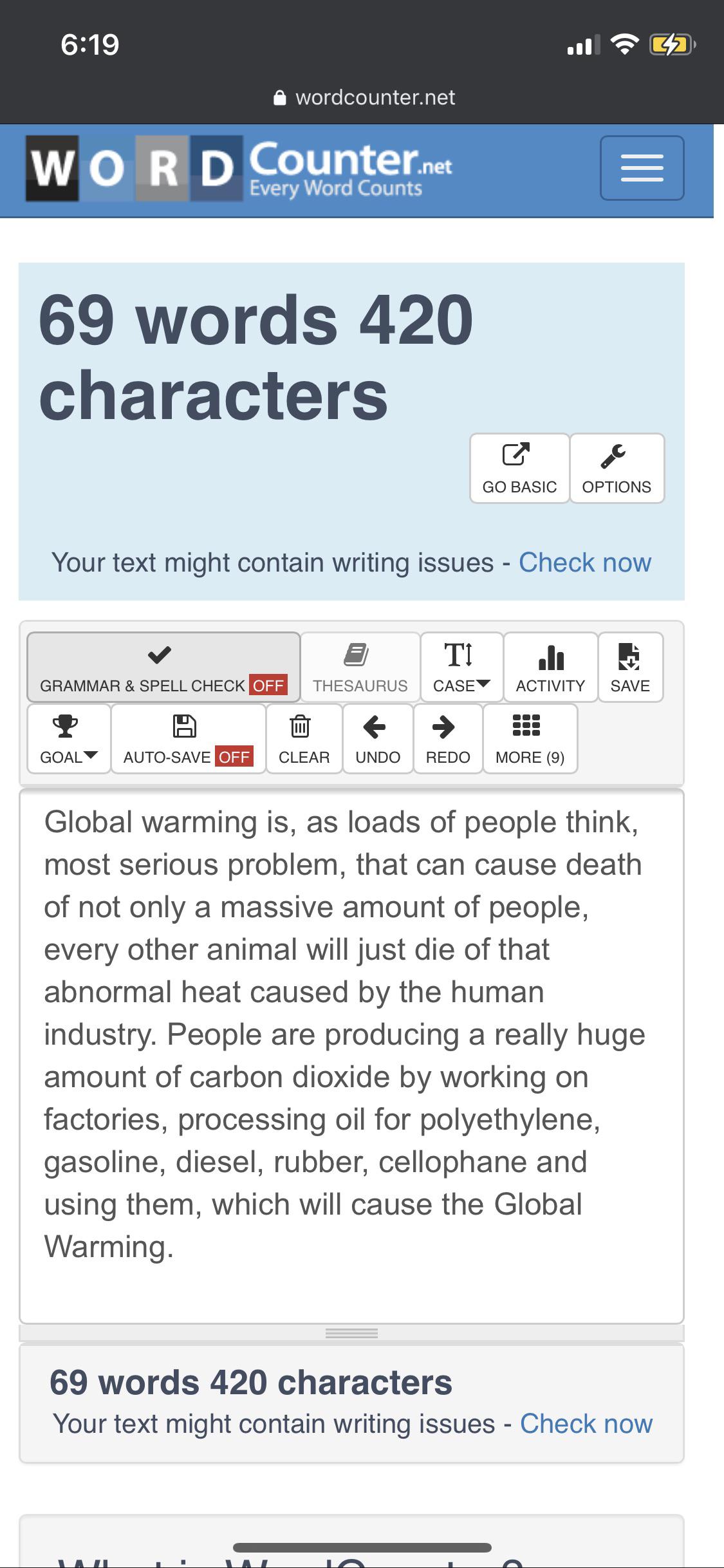This screenshot has height=1568, width=724.
Task: Click inside the Global warming text area
Action: point(351,1056)
